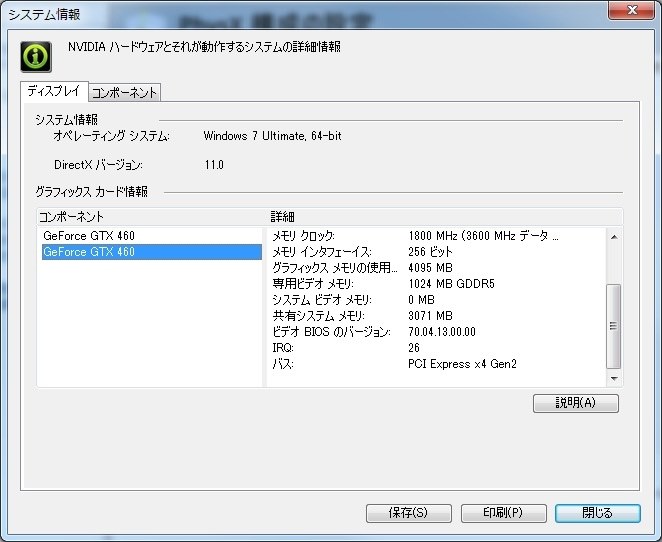The image size is (662, 542).
Task: Click the NVIDIA green info icon
Action: (x=36, y=57)
